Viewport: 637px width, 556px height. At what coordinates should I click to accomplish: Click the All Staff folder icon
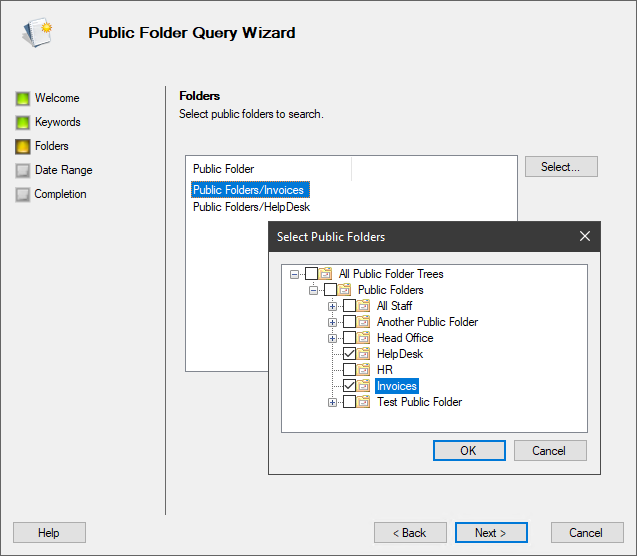point(364,306)
